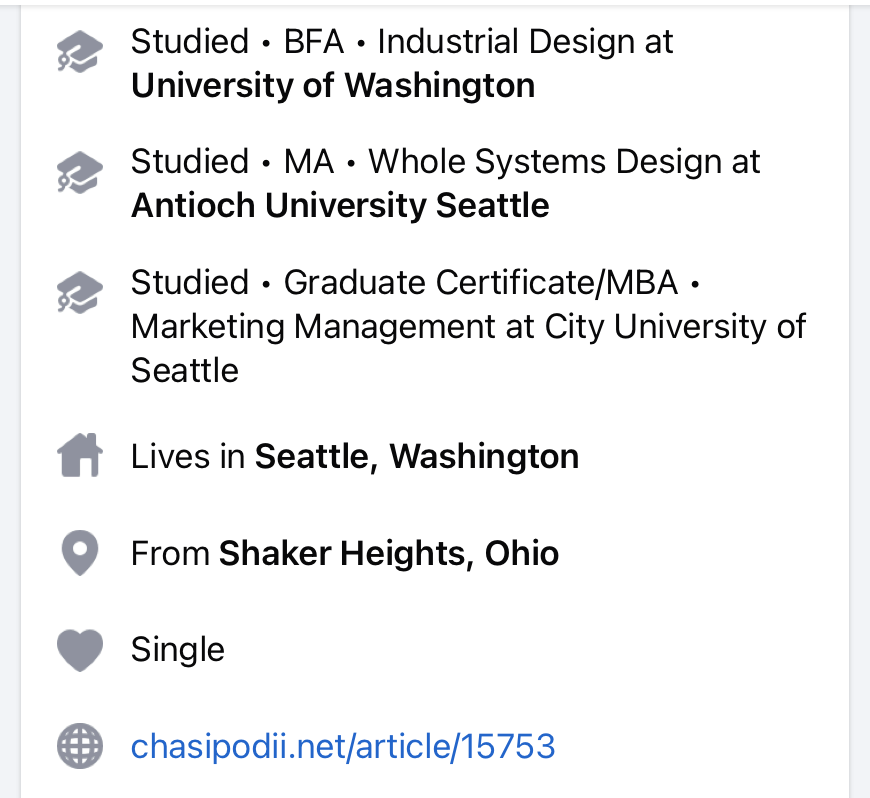Viewport: 870px width, 798px height.
Task: Click graduation cap icon beside Antioch University Seattle
Action: (79, 171)
